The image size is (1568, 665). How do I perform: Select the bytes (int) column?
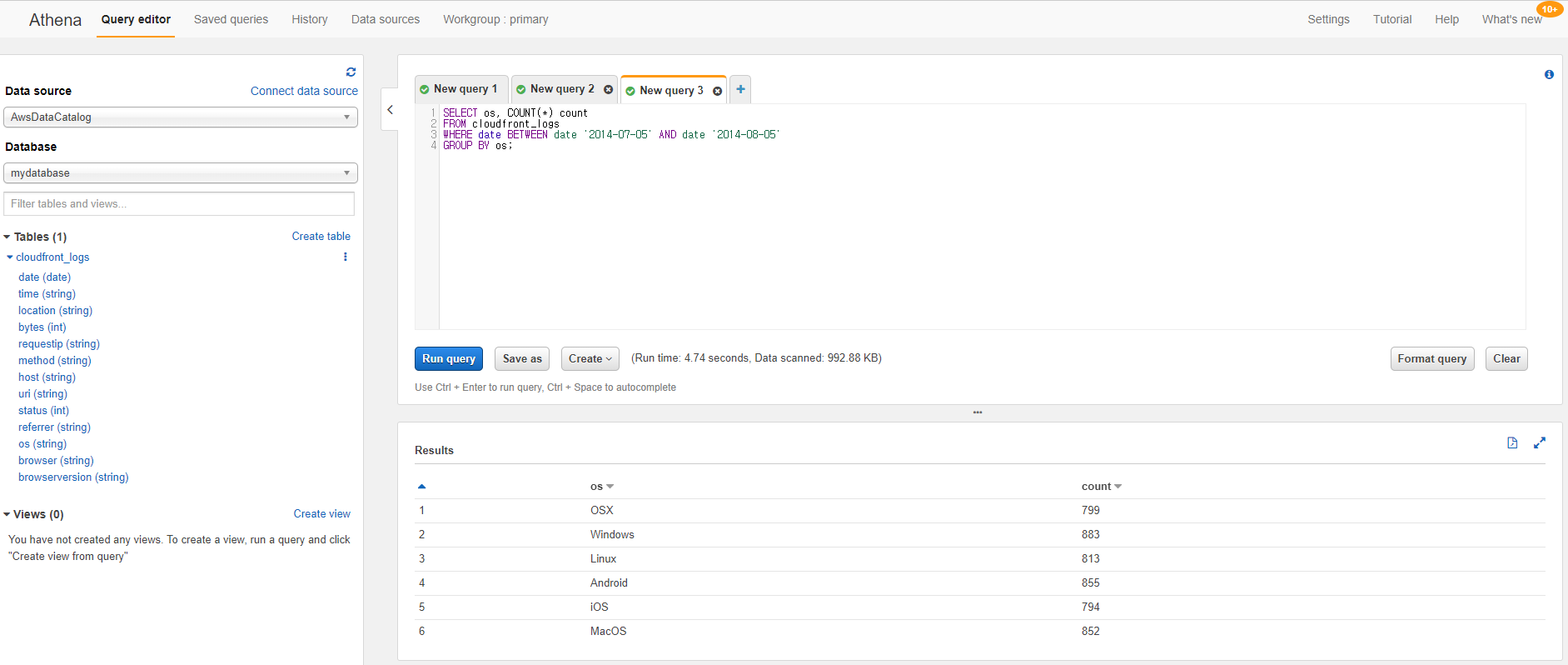tap(42, 327)
